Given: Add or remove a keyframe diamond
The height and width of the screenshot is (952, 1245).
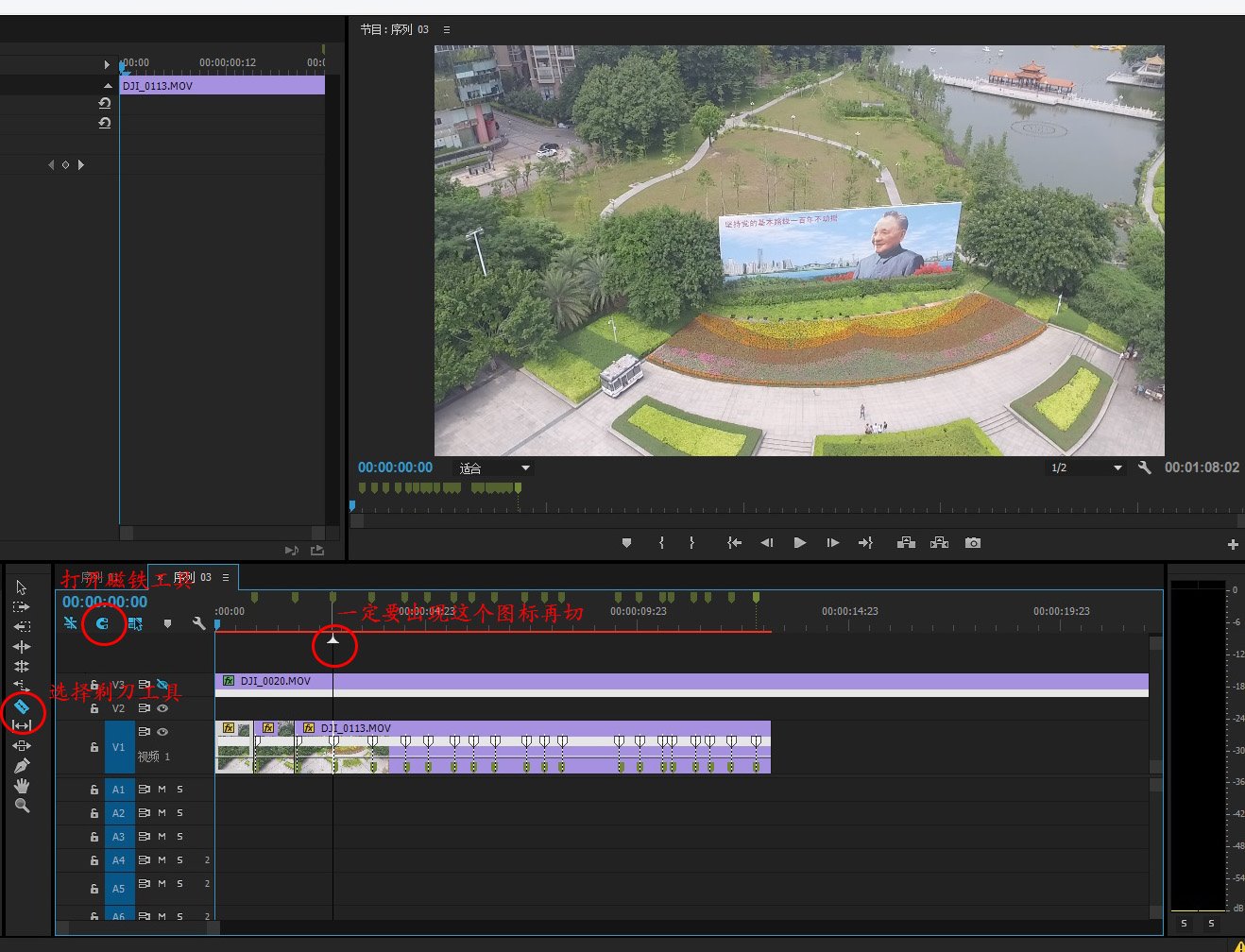Looking at the screenshot, I should coord(65,164).
